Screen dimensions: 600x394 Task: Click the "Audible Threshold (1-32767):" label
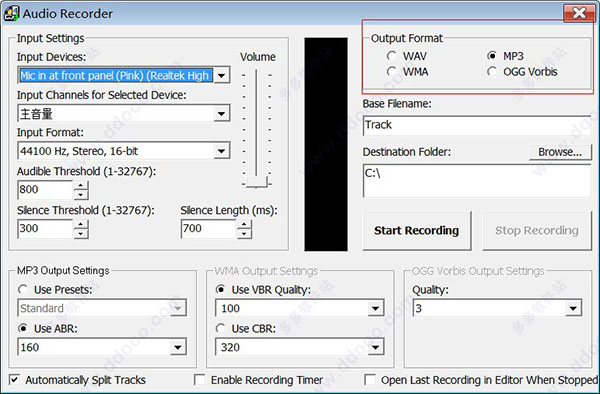click(86, 171)
